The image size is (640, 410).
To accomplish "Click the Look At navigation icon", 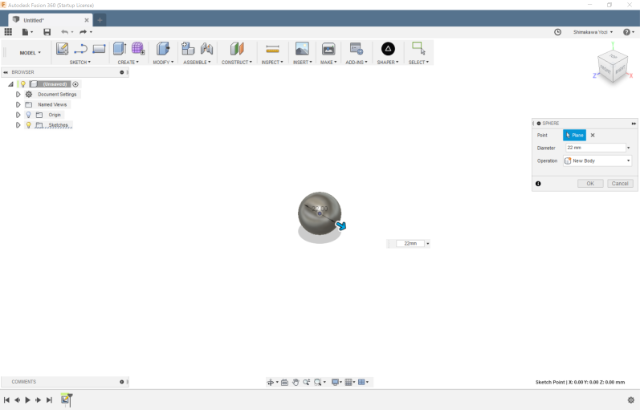I will pyautogui.click(x=284, y=382).
